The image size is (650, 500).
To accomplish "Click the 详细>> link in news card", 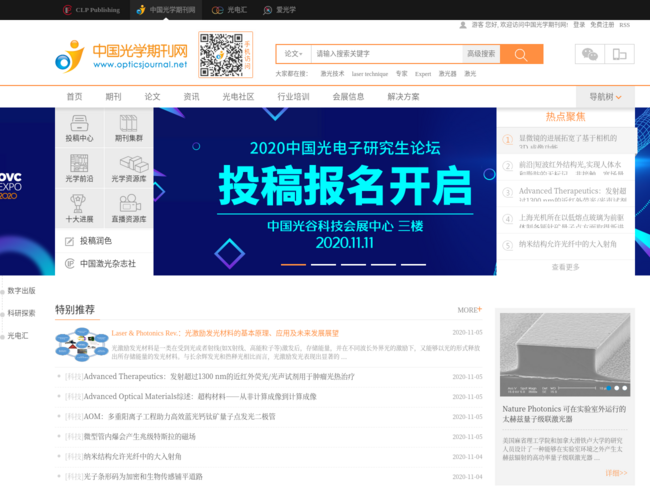I will 616,473.
